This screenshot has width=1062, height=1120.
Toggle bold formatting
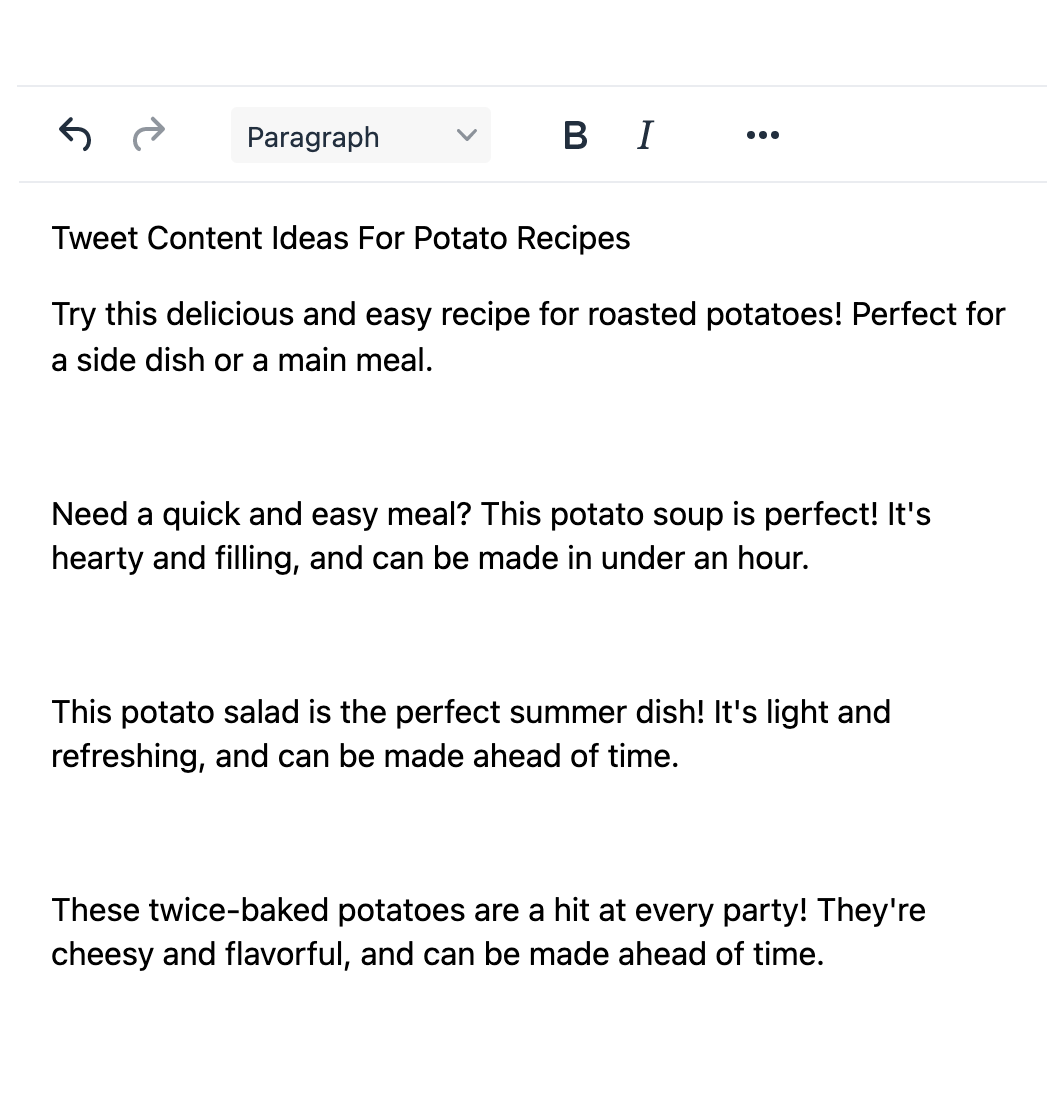pos(575,135)
